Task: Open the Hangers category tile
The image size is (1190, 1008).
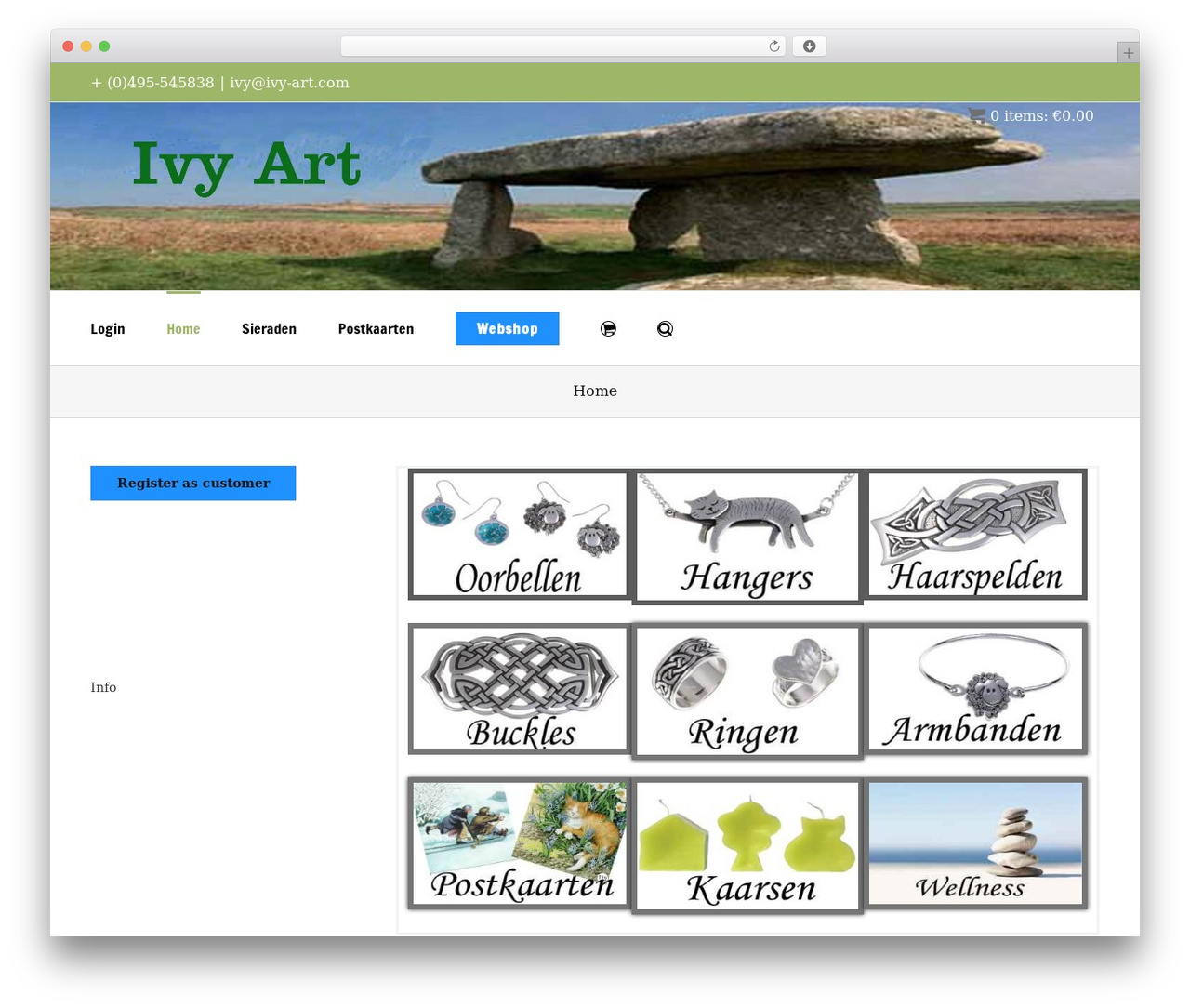Action: [x=747, y=537]
